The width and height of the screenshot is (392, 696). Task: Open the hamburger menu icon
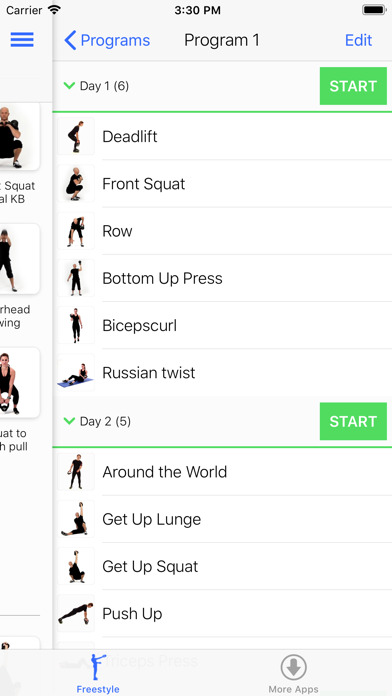pos(22,40)
